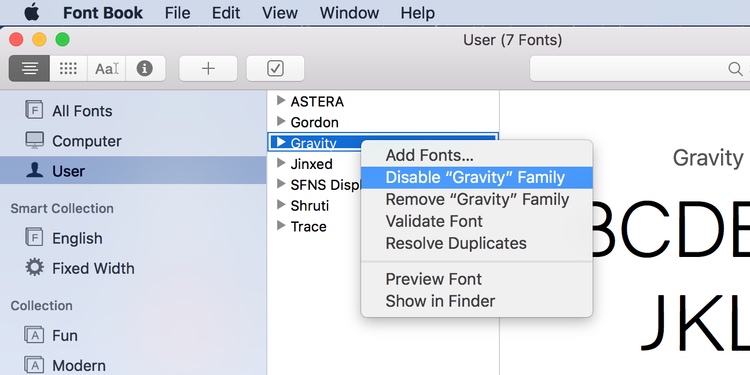750x375 pixels.
Task: Switch to the list view icon in toolbar
Action: point(29,69)
